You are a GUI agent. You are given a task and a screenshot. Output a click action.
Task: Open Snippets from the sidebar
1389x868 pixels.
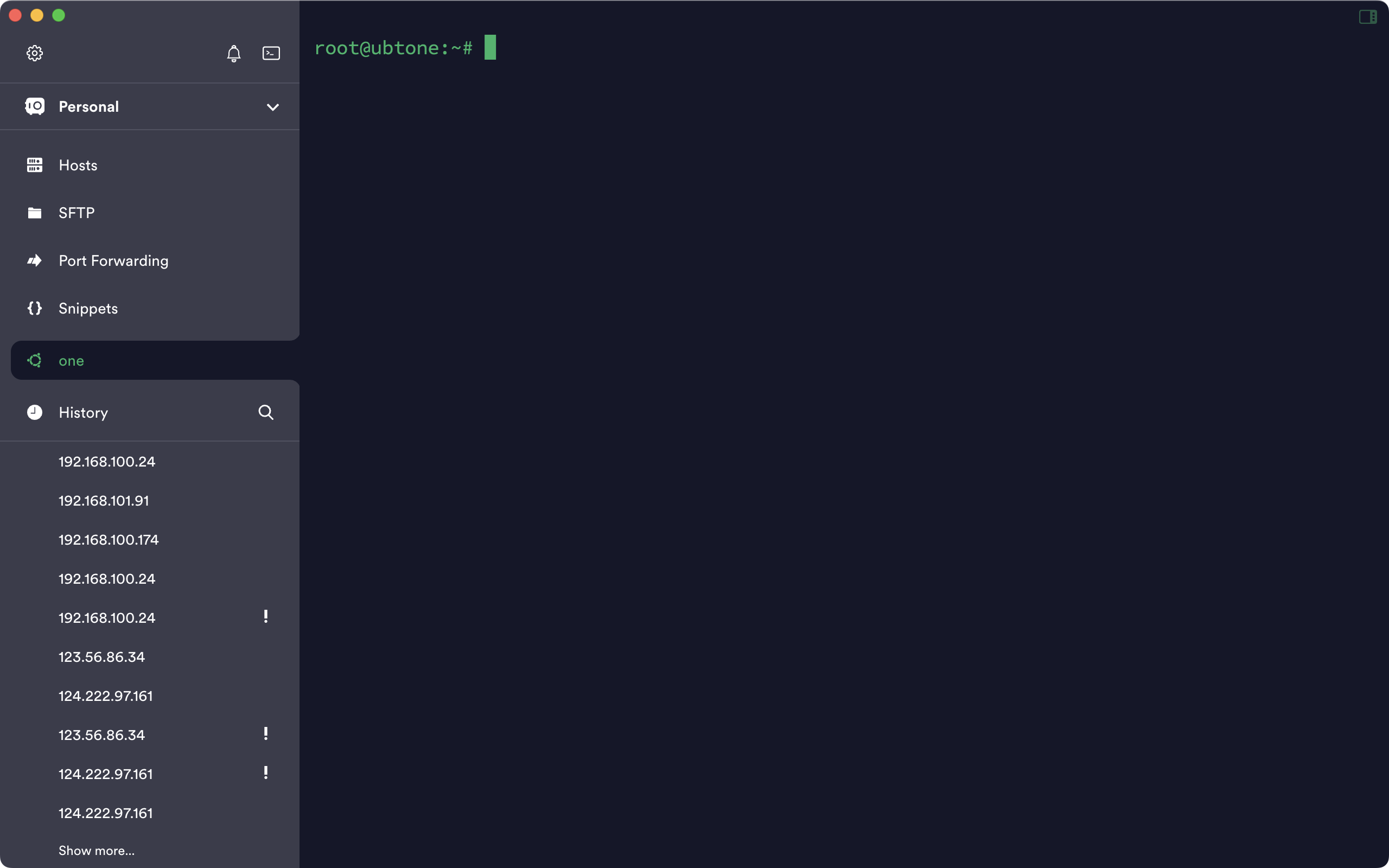tap(88, 308)
